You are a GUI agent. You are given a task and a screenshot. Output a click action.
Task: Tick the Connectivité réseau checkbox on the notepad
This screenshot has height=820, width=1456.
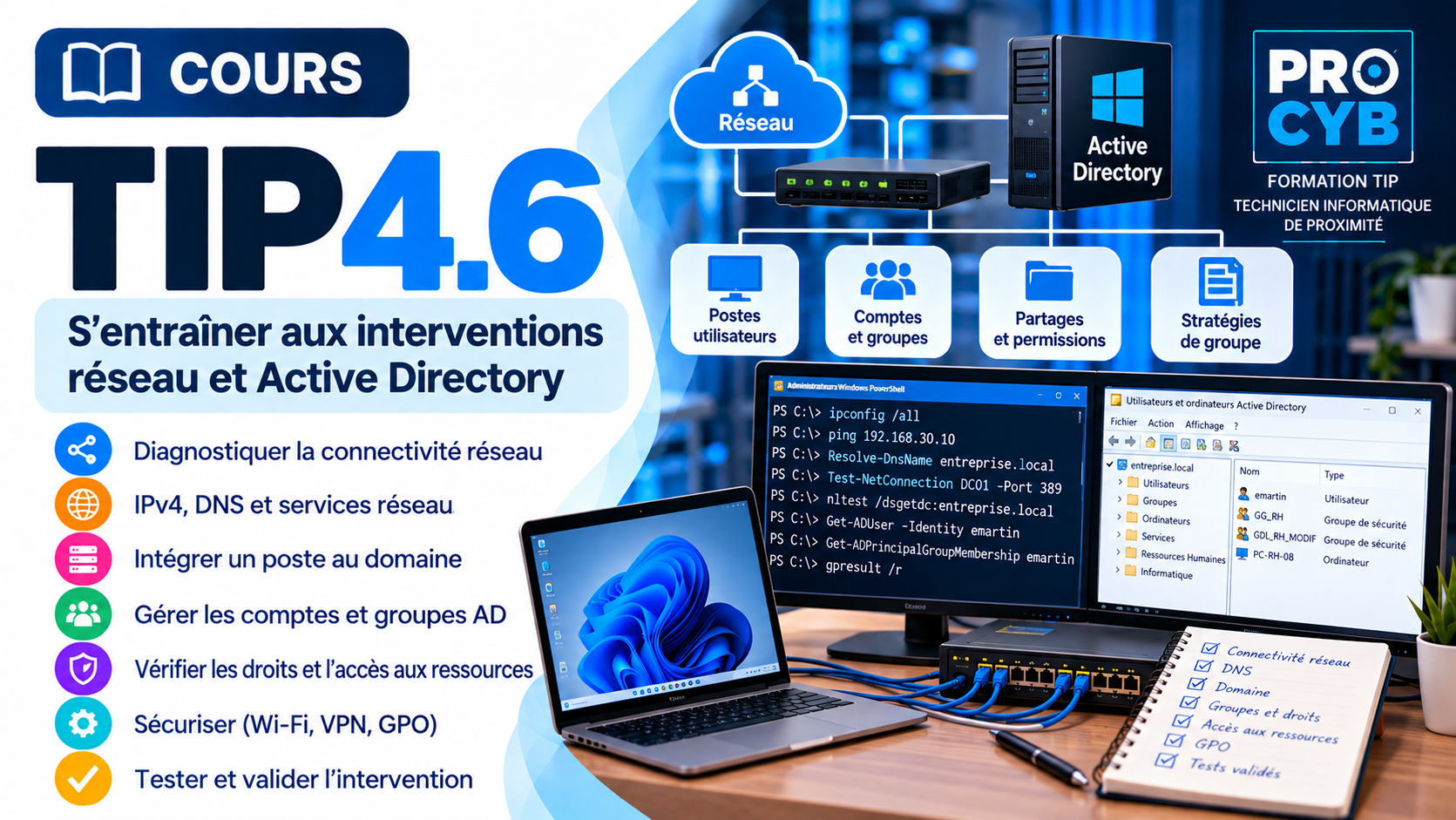(1209, 647)
